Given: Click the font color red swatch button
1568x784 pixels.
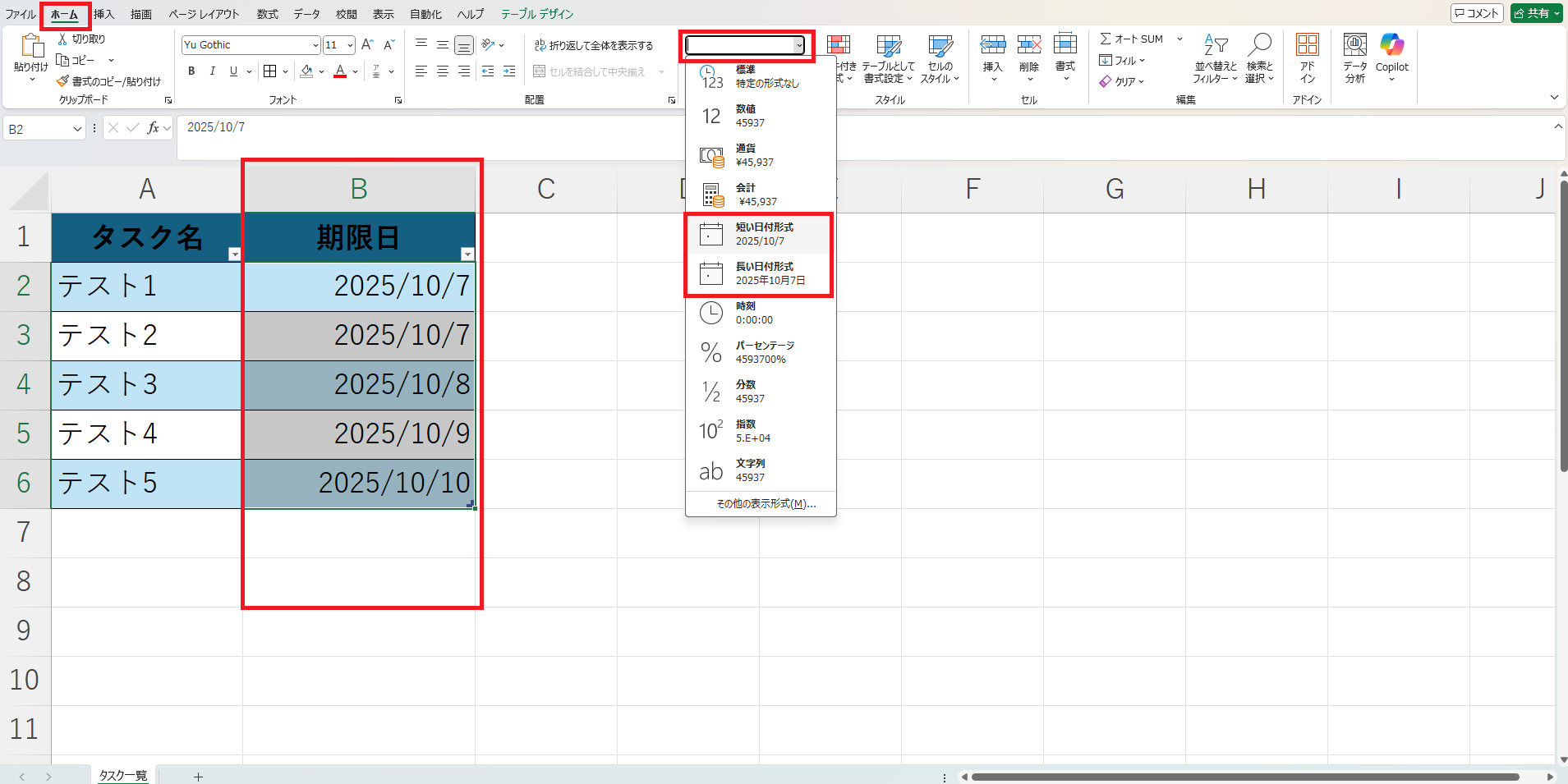Looking at the screenshot, I should click(340, 71).
